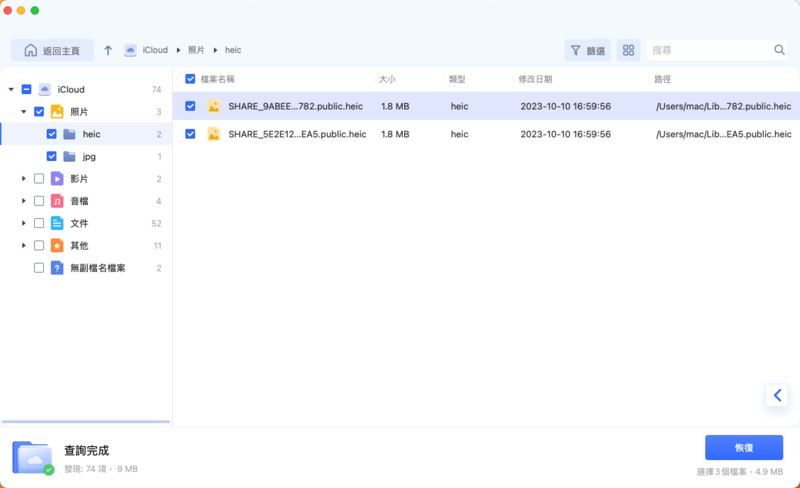
Task: Open the side panel with blue chevron
Action: pos(777,395)
